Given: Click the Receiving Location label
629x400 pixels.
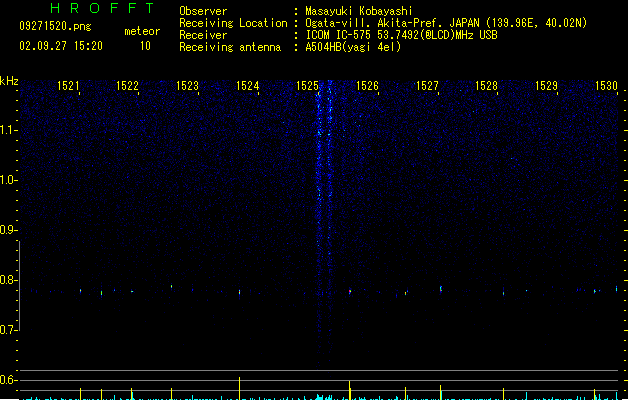Looking at the screenshot, I should 233,23.
